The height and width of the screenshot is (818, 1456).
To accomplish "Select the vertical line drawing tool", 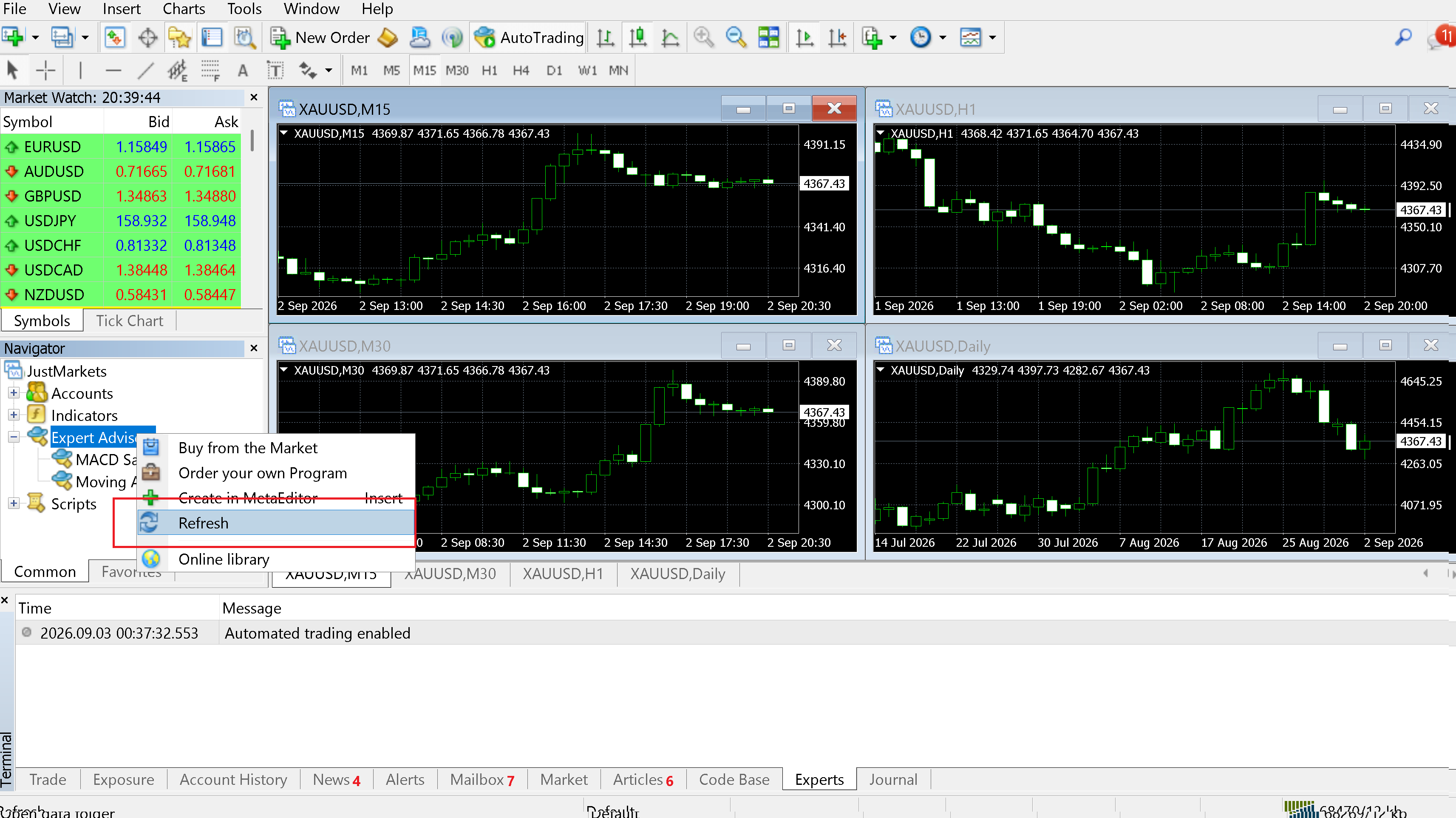I will tap(80, 70).
